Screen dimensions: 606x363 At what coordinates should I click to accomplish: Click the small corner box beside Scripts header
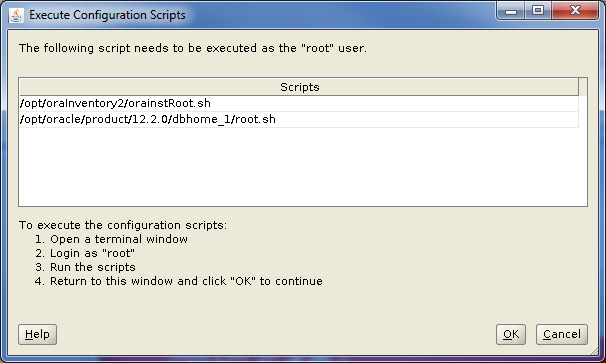click(583, 87)
